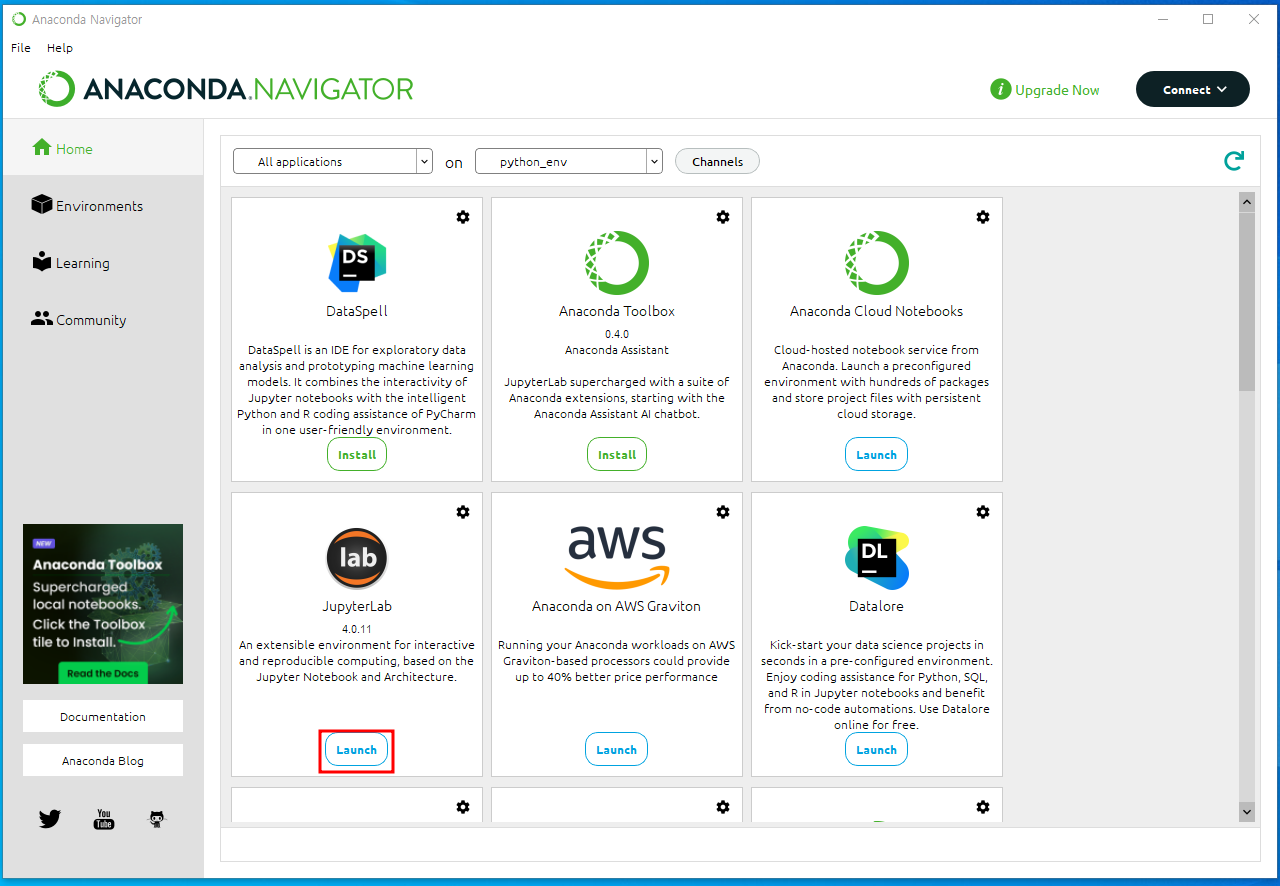Screen dimensions: 1280x886
Task: Open the Documentation button
Action: click(103, 716)
